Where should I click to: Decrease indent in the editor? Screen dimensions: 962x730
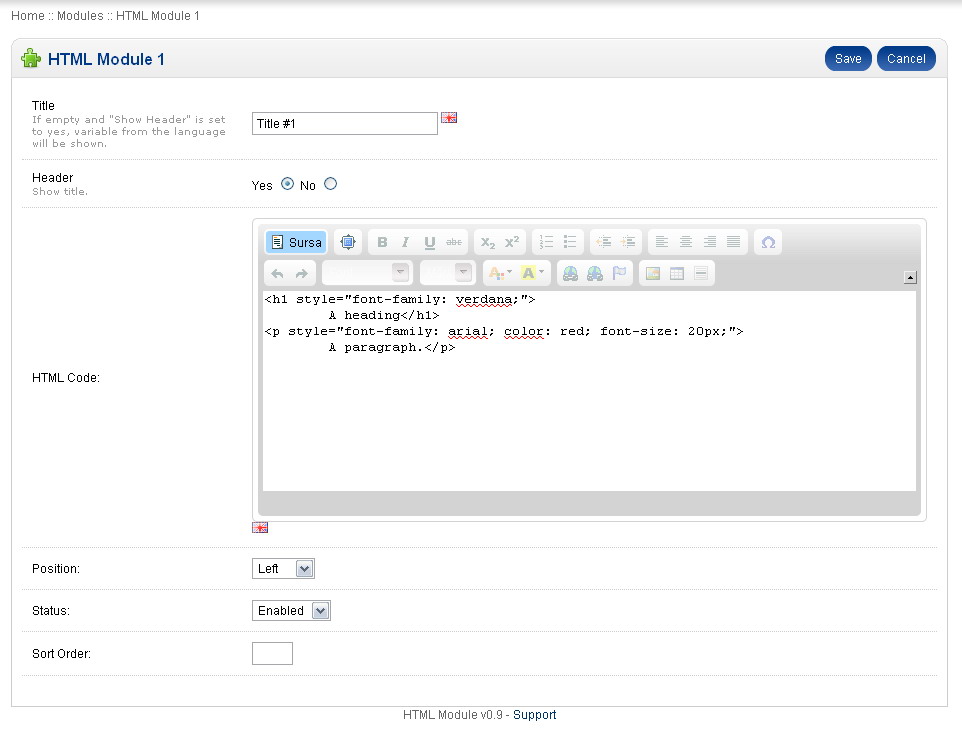(x=604, y=242)
